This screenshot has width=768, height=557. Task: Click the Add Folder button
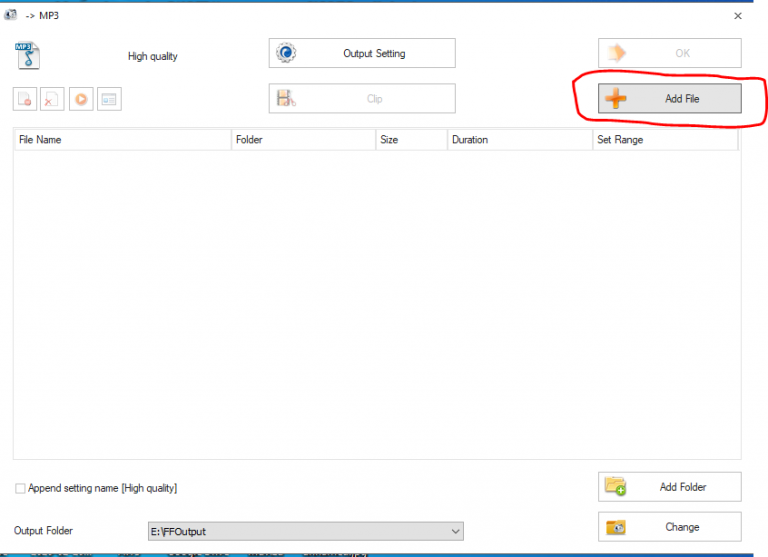tap(670, 486)
